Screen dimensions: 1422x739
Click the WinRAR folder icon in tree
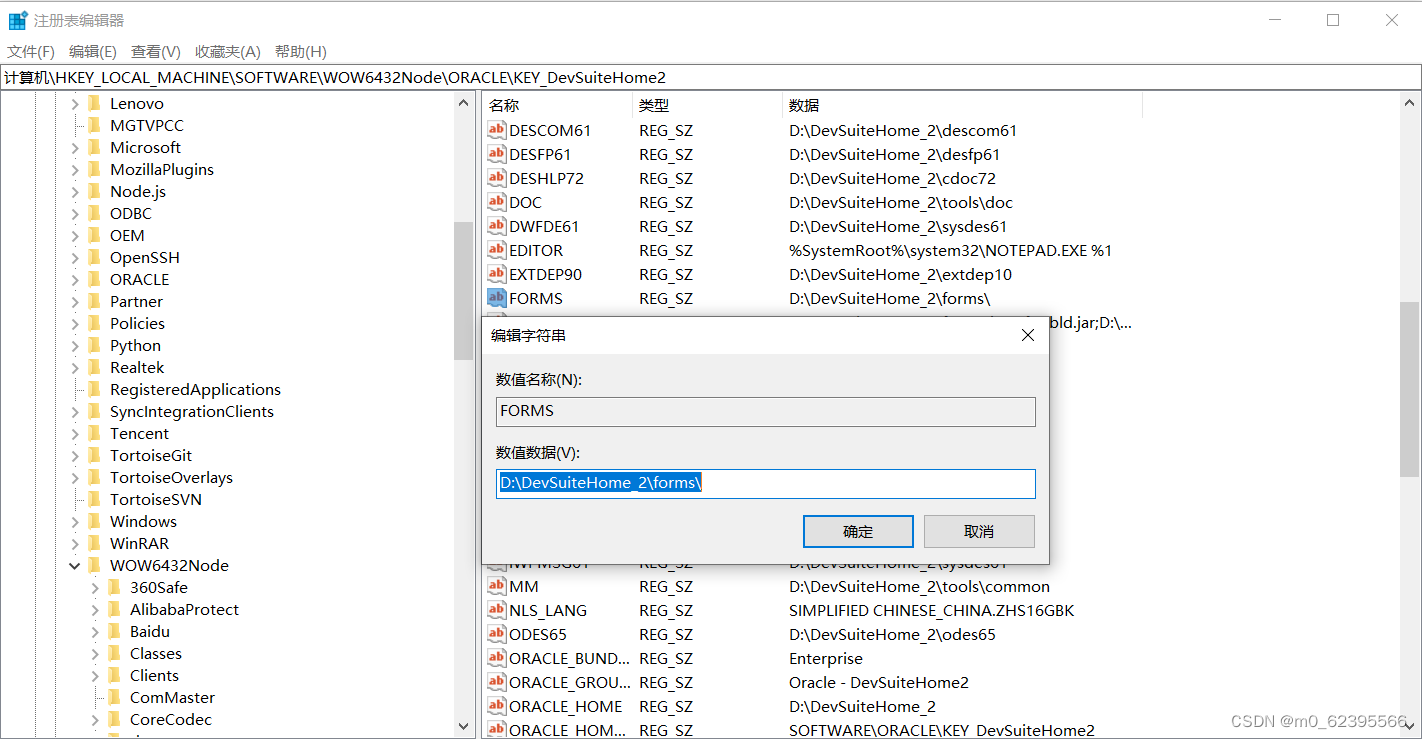pos(94,543)
